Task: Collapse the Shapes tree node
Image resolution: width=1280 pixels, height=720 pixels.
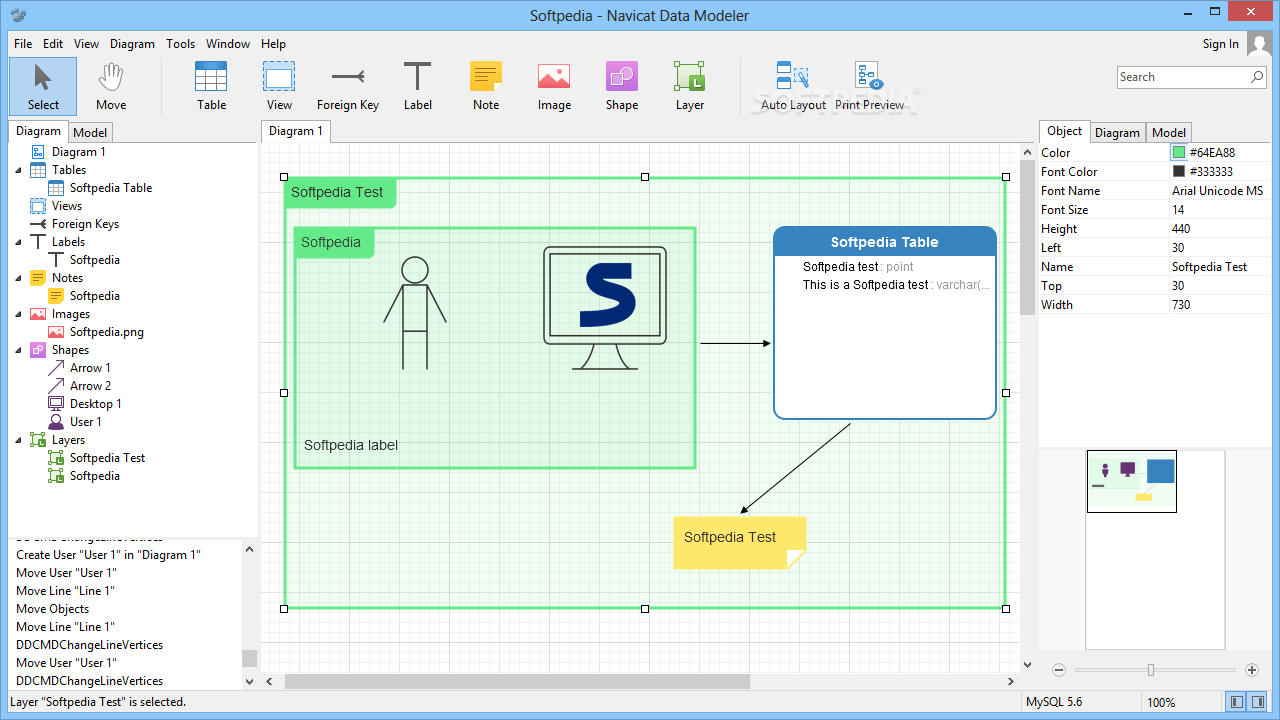Action: tap(18, 350)
